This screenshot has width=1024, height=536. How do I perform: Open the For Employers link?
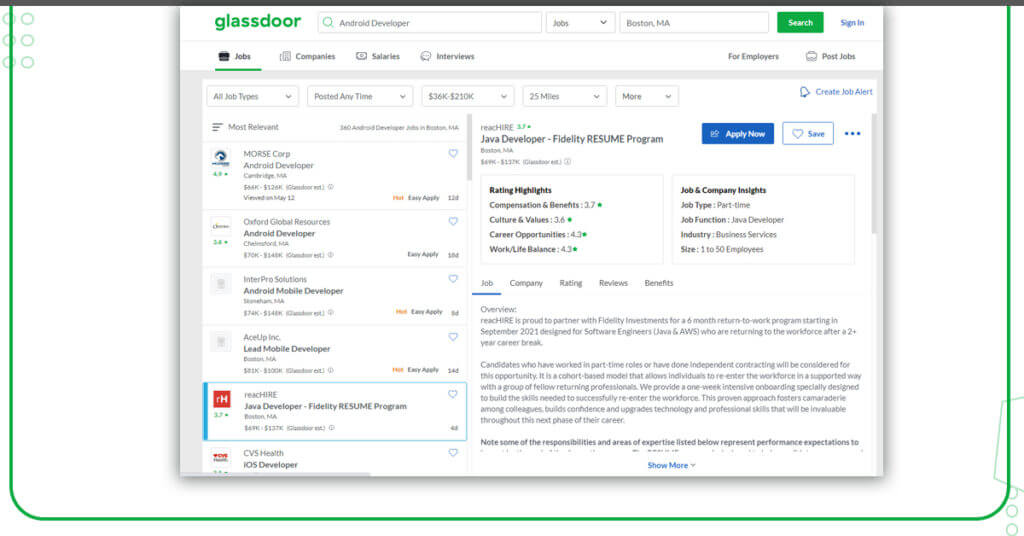click(753, 57)
